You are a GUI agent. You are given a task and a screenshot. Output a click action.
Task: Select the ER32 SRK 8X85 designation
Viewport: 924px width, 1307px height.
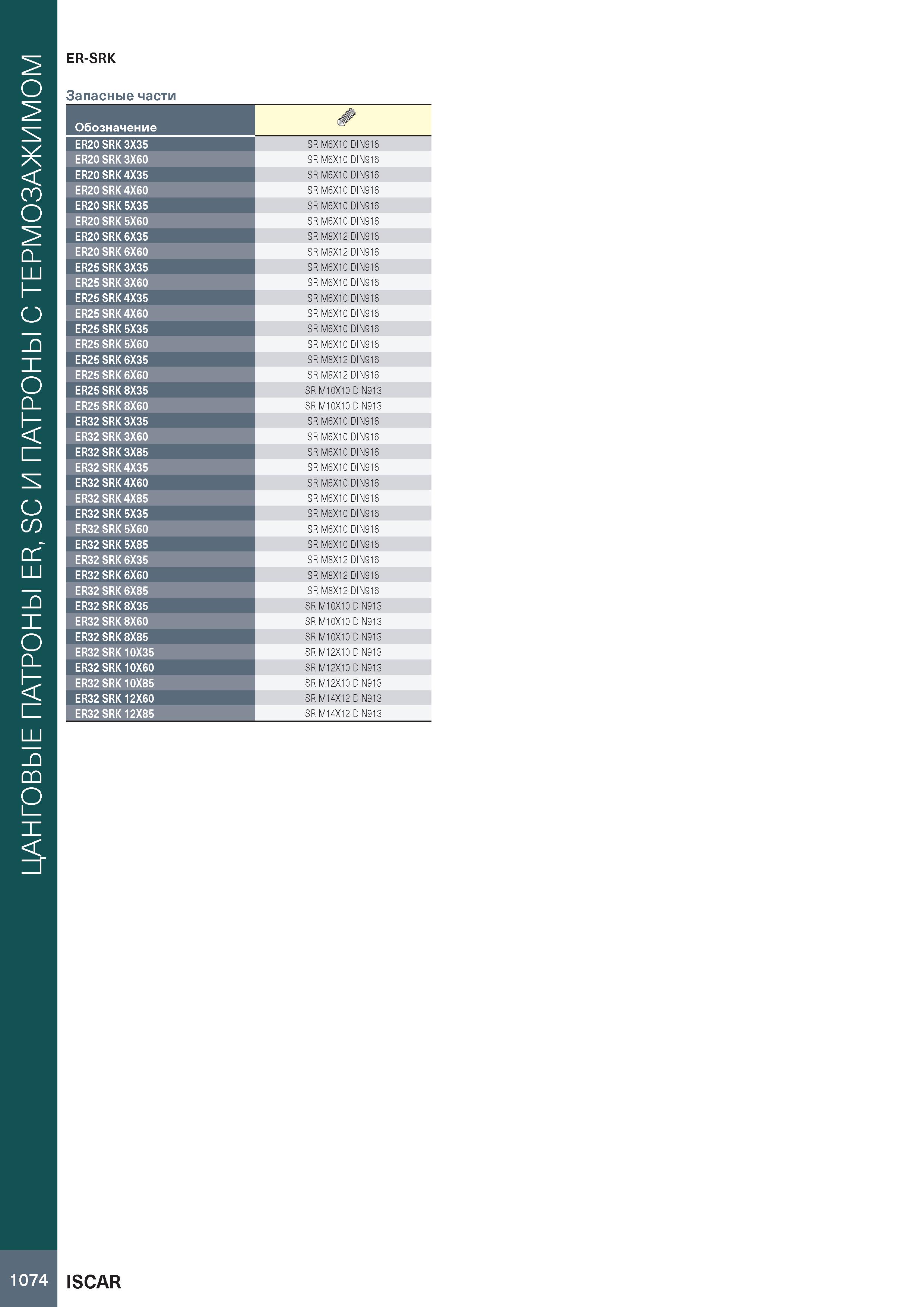(x=111, y=637)
